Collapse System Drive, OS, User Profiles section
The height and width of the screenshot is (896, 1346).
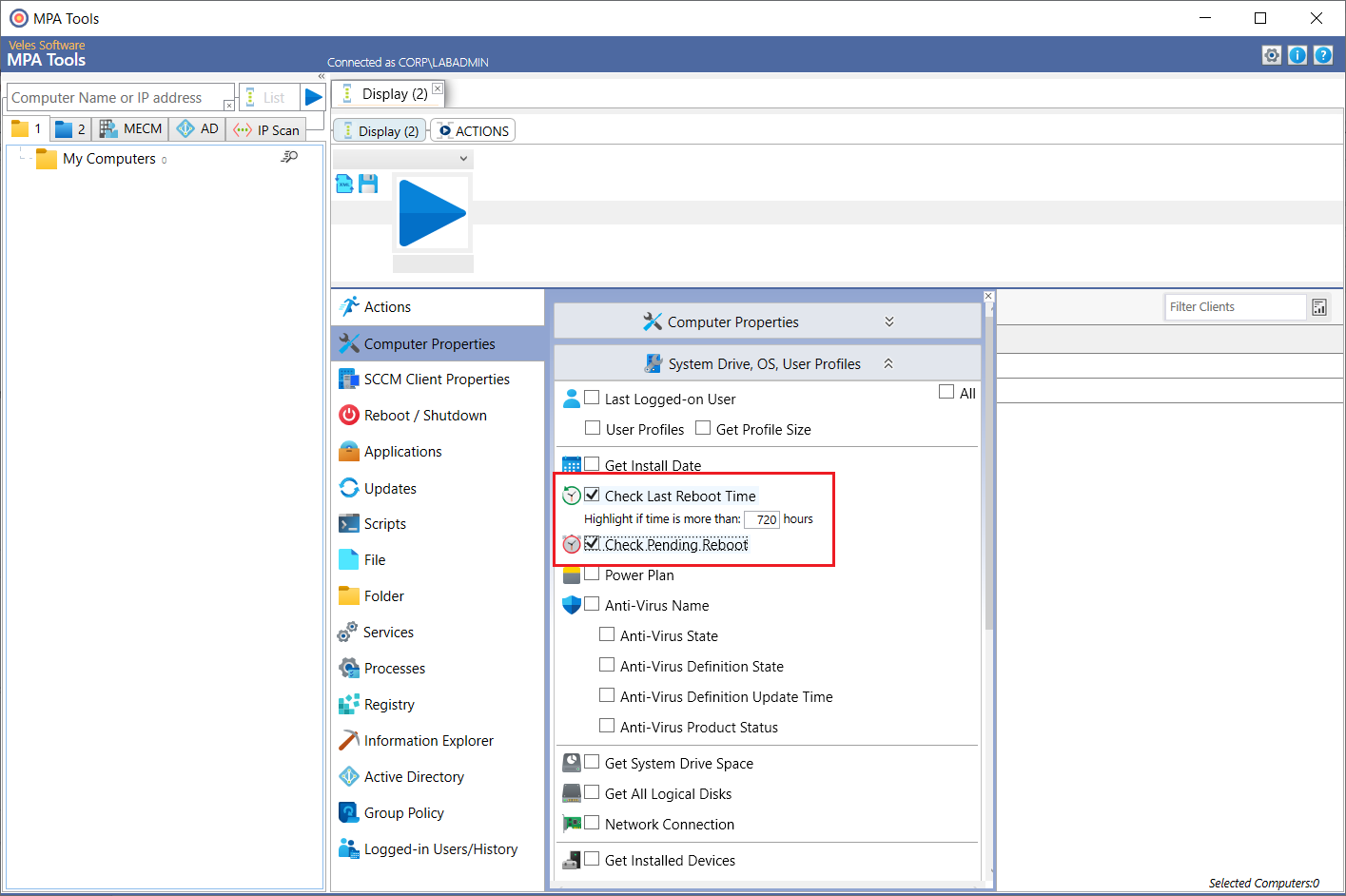[767, 363]
